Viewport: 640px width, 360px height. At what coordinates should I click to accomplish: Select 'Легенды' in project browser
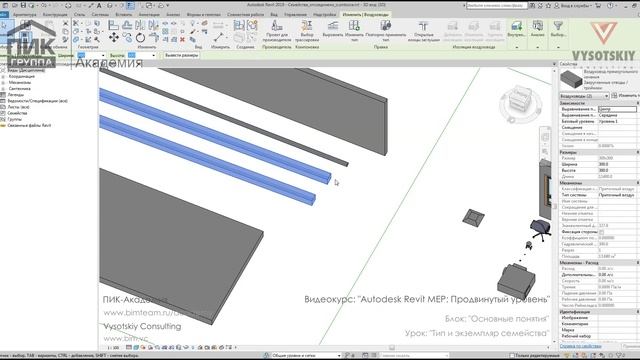coord(16,95)
